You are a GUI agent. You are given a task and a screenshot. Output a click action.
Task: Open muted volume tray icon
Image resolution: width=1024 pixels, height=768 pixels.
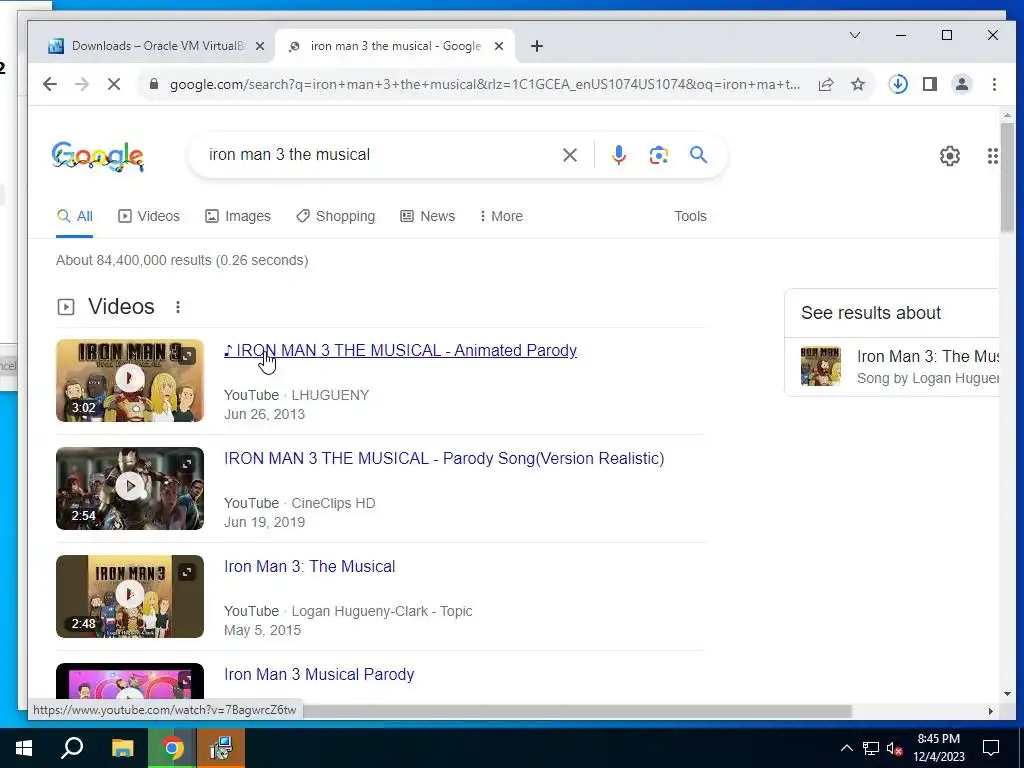(x=894, y=748)
